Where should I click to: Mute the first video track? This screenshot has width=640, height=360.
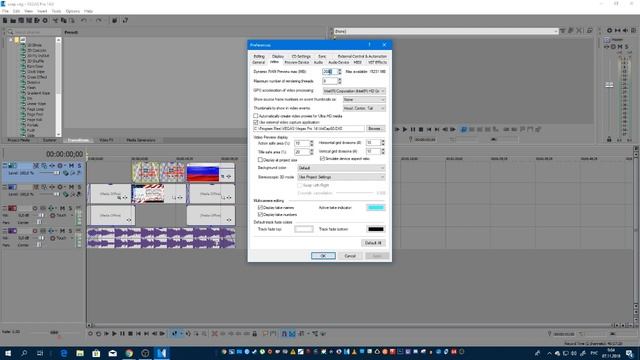point(71,166)
